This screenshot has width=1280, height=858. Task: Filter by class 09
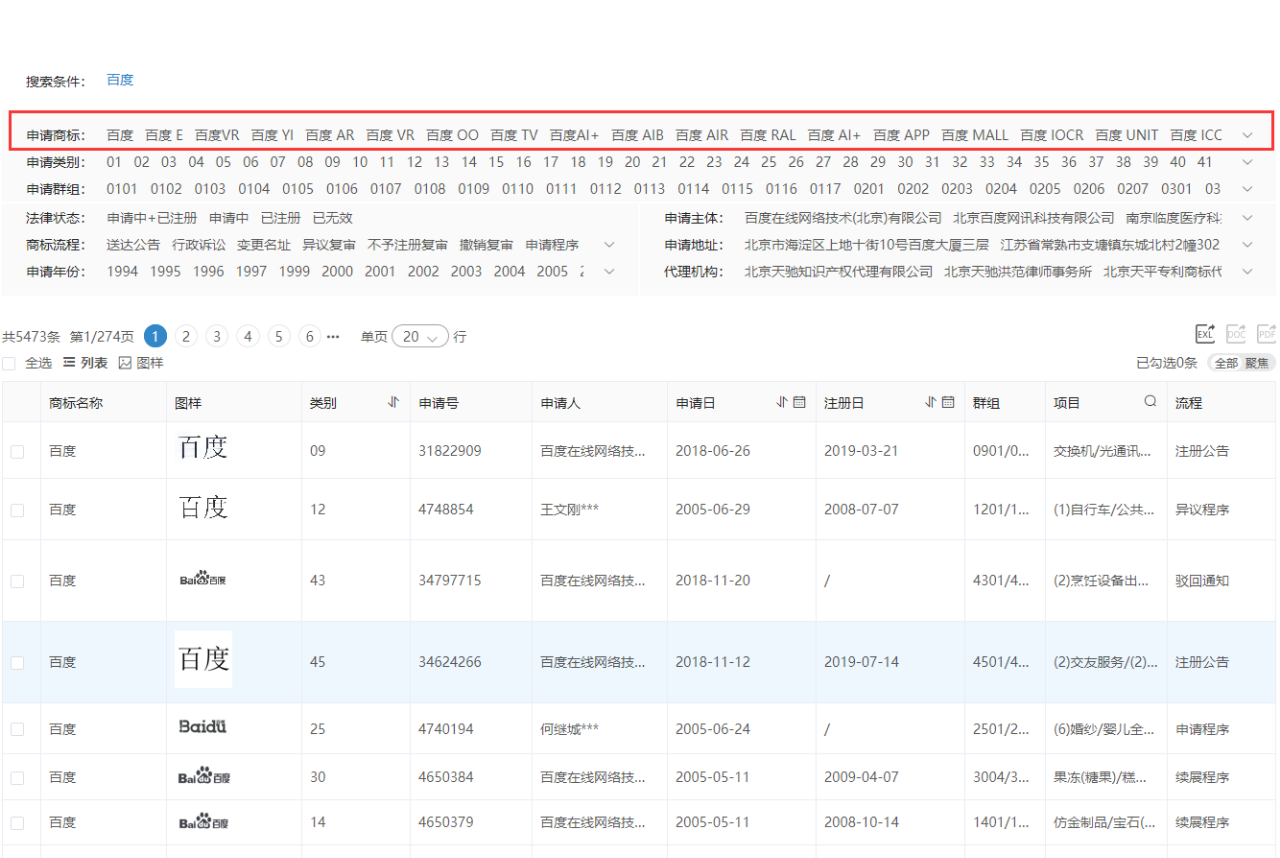point(332,162)
